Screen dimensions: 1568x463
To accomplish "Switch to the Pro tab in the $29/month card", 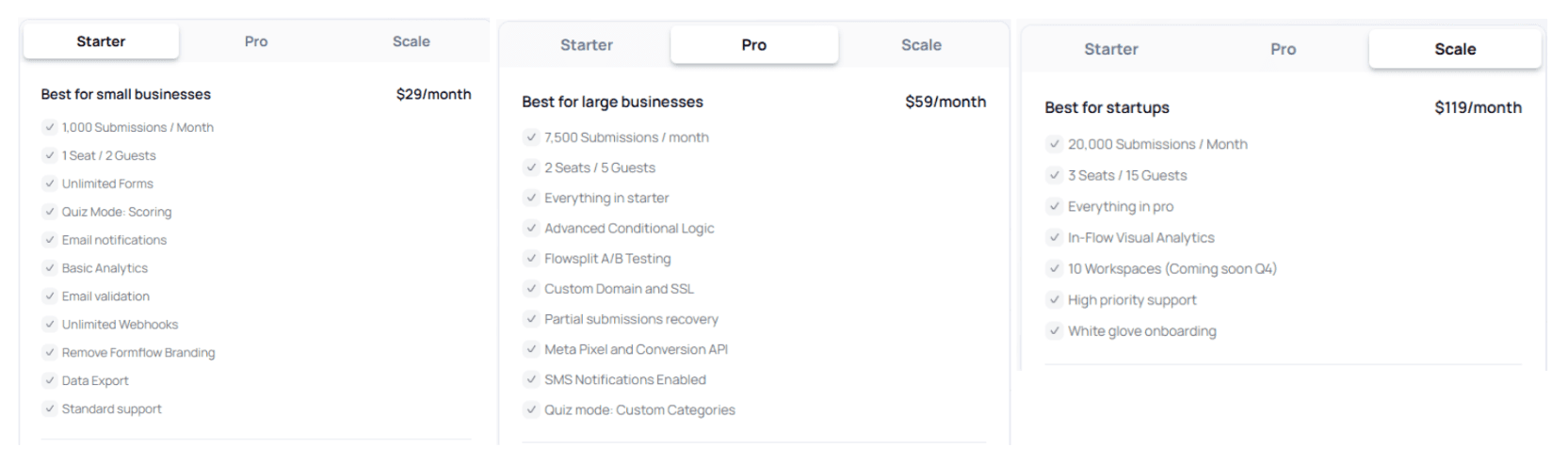I will point(256,41).
